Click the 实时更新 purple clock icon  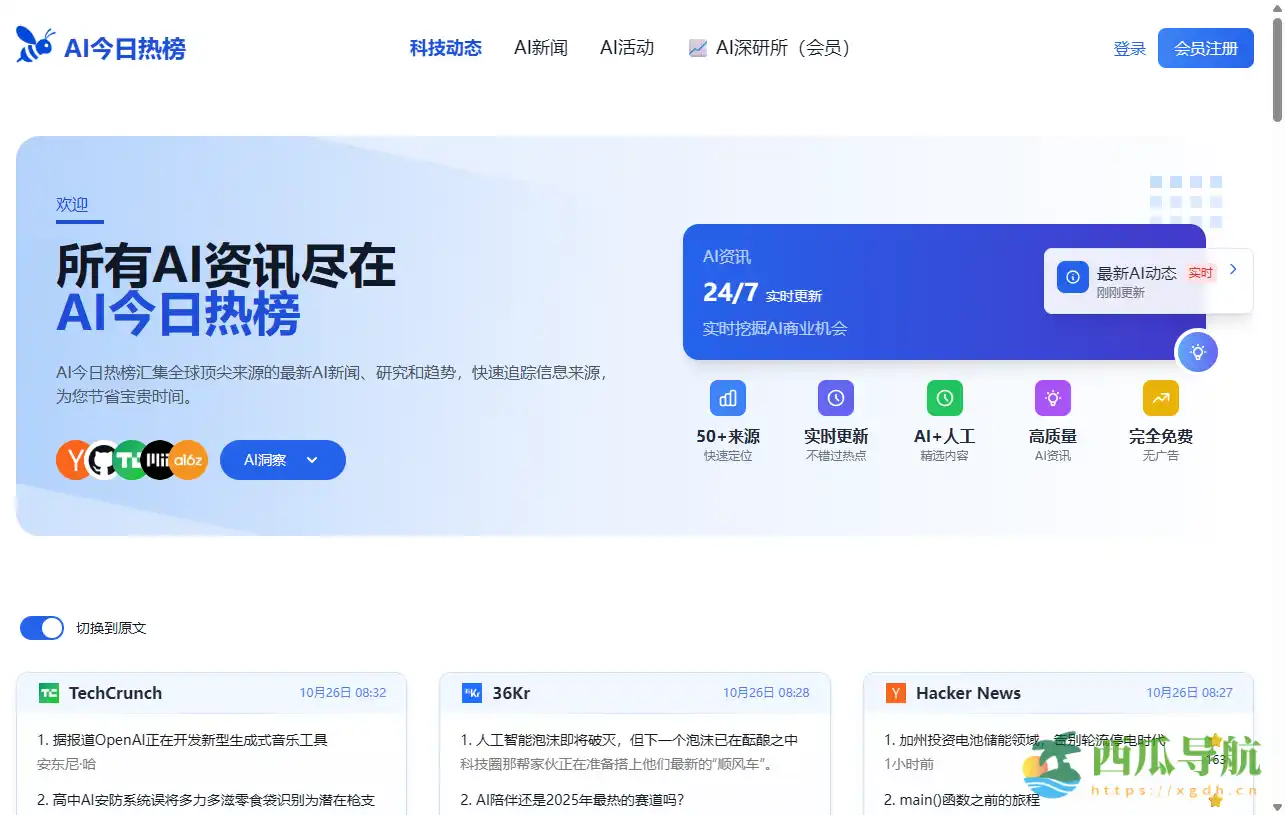pos(836,398)
